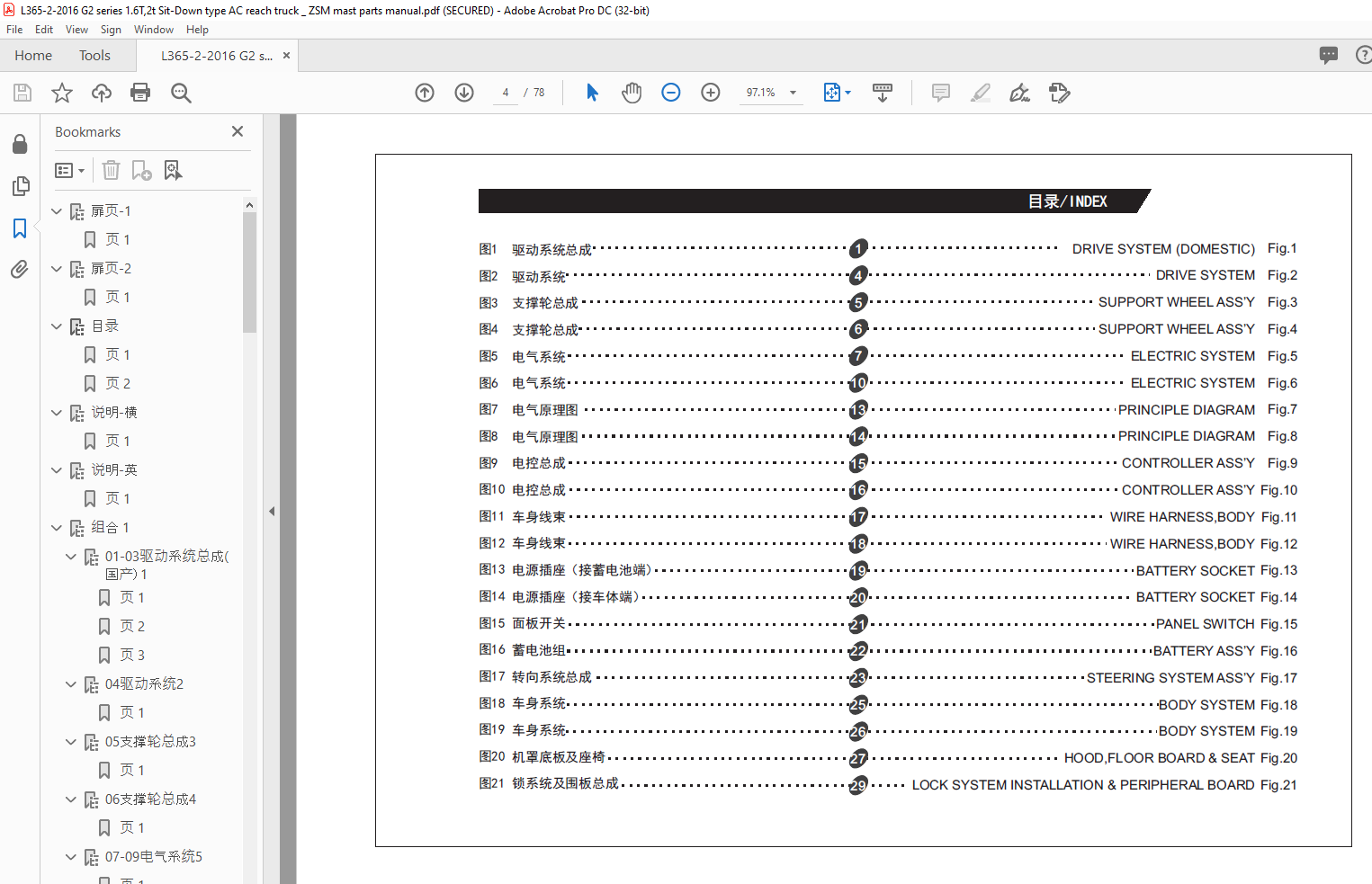Screen dimensions: 1372x884
Task: Select the L365-2-2016 G2 document tab
Action: click(x=216, y=56)
